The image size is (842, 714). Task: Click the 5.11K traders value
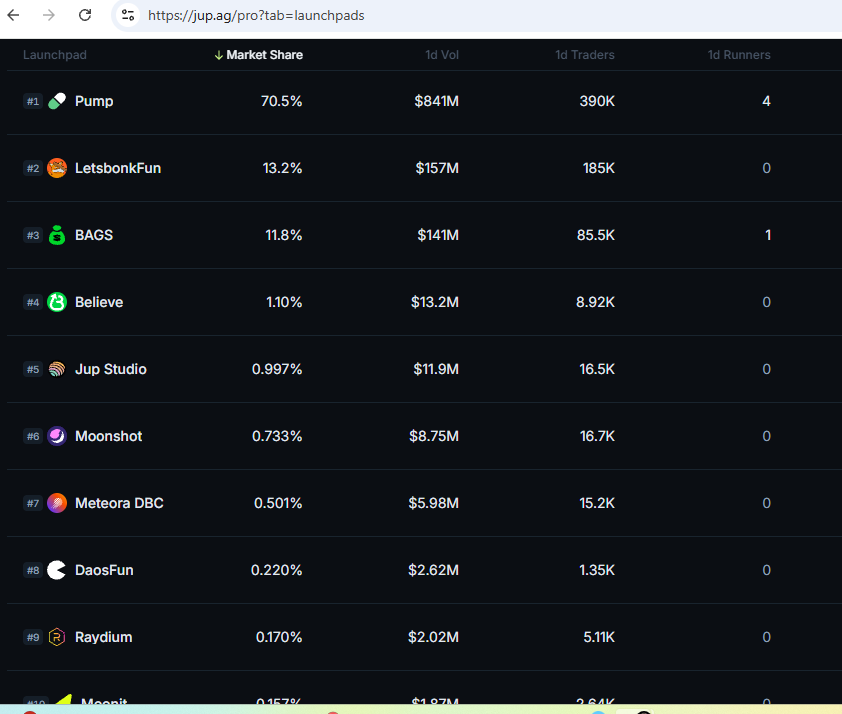point(599,637)
